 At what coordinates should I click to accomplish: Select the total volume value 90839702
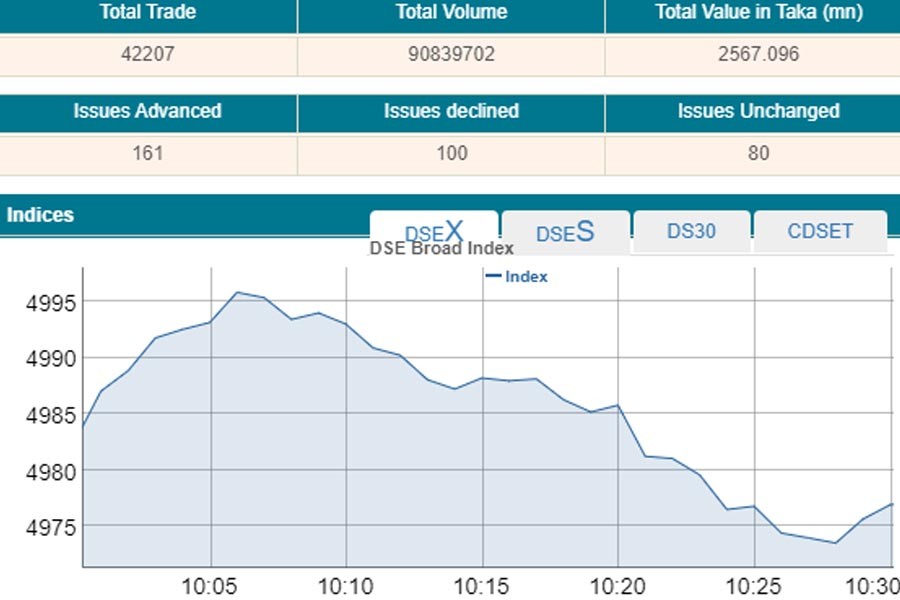click(x=451, y=55)
